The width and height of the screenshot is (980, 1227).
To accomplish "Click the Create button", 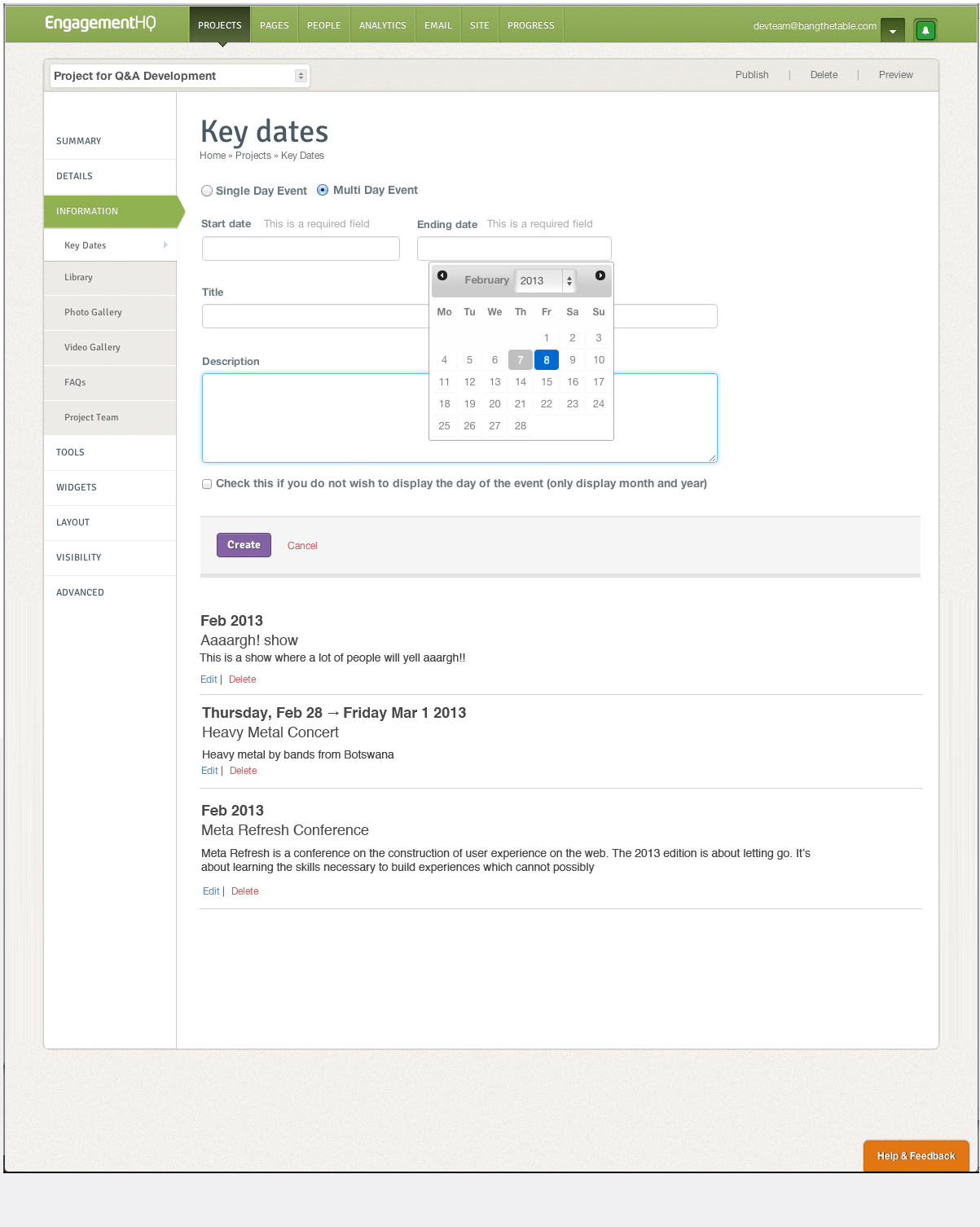I will coord(244,545).
